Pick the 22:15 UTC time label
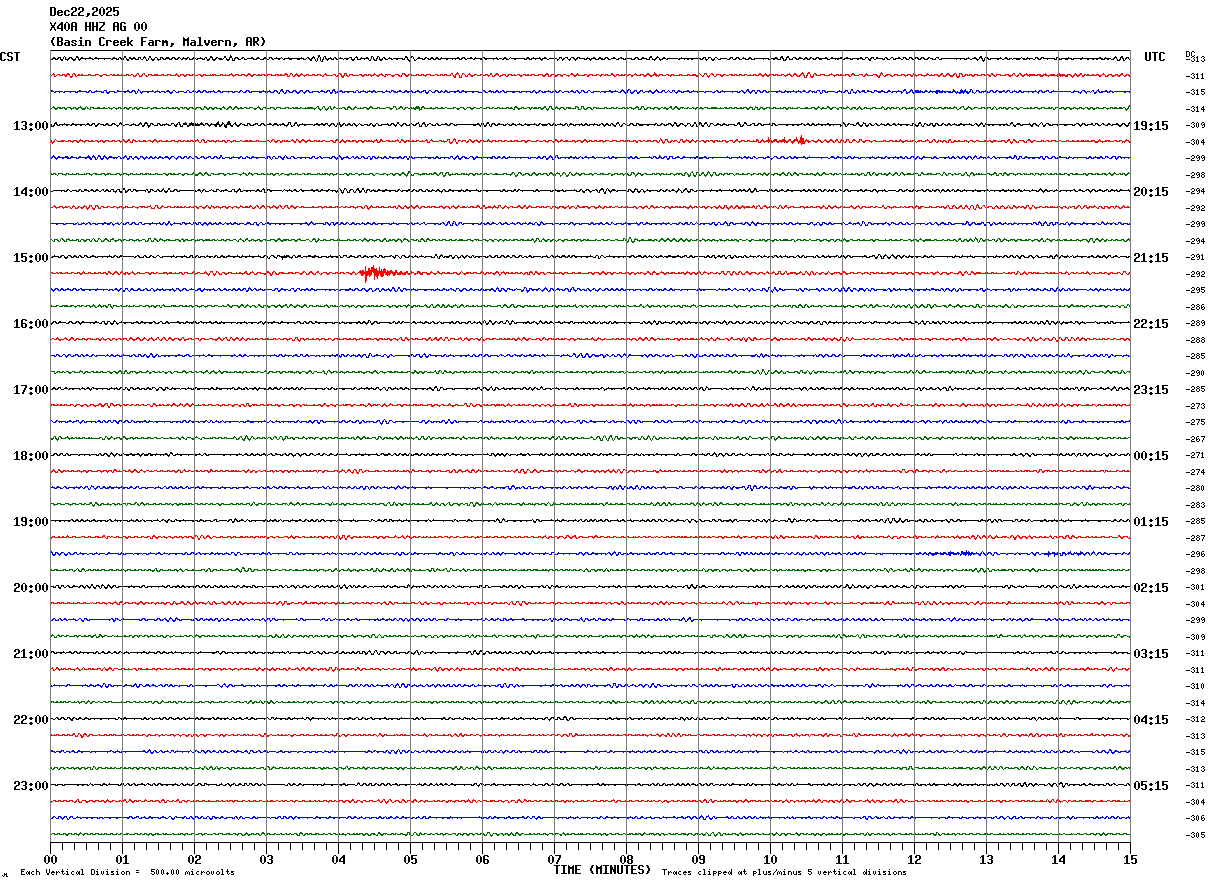 click(1150, 324)
